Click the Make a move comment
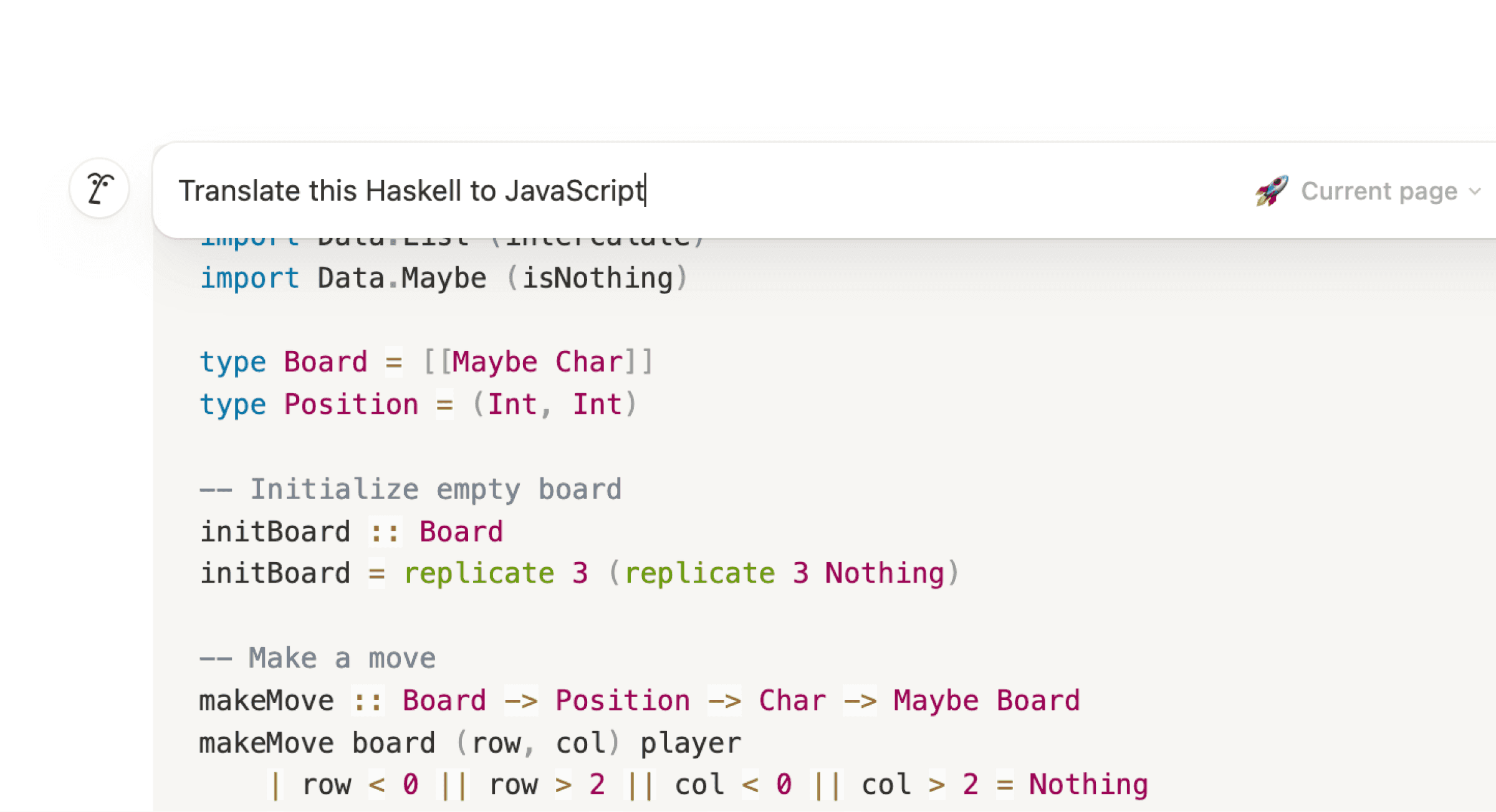 pyautogui.click(x=318, y=658)
